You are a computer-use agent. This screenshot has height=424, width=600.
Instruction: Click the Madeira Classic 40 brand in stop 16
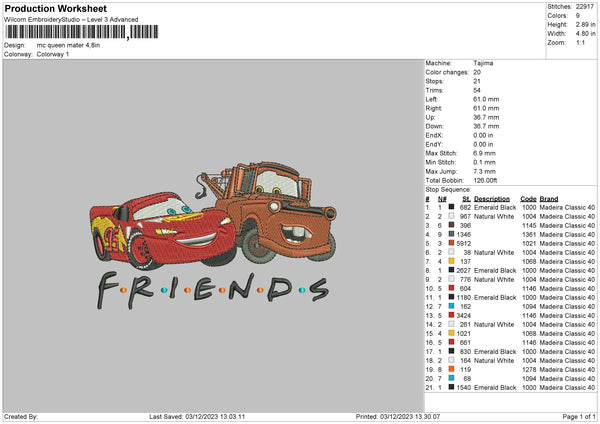tap(567, 342)
